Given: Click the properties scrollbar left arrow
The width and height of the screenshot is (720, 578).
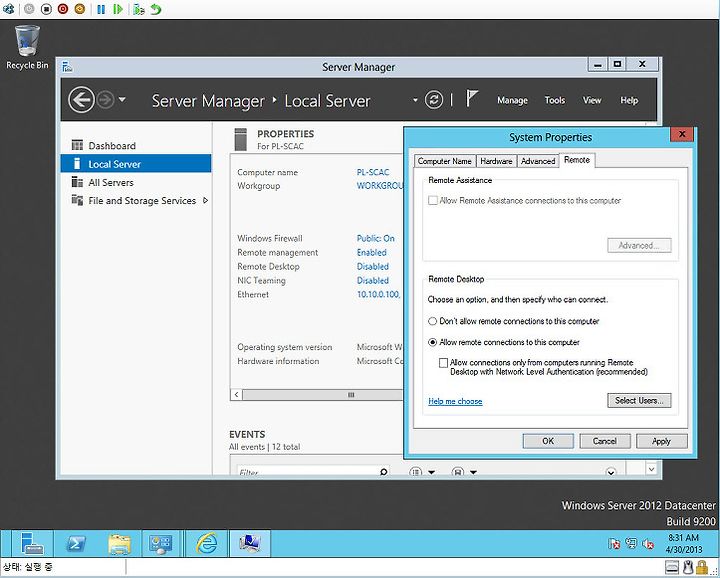Looking at the screenshot, I should 236,395.
